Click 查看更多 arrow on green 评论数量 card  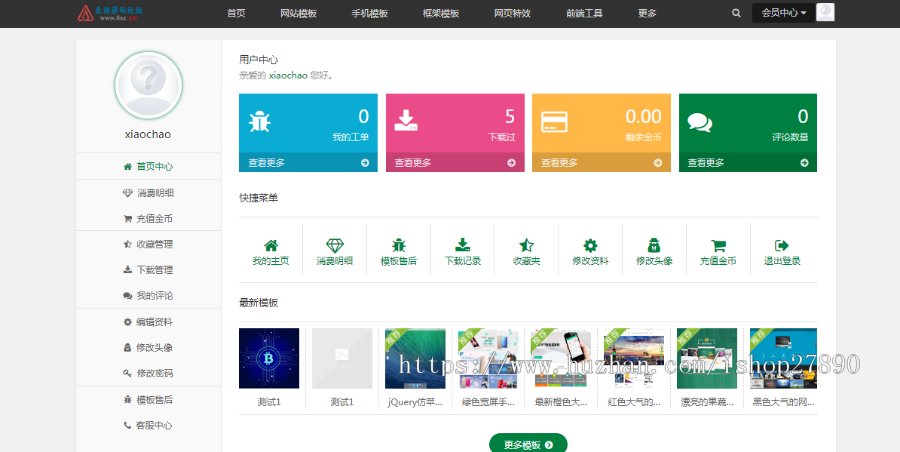click(x=804, y=163)
